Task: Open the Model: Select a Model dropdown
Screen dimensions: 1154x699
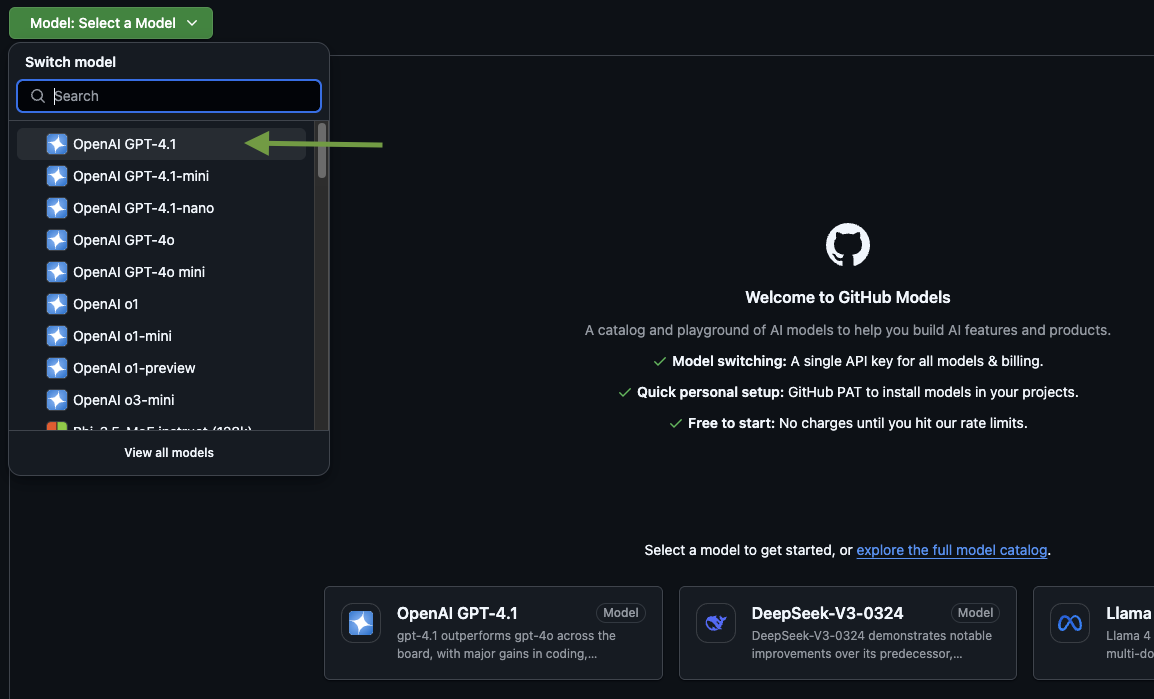Action: coord(110,23)
